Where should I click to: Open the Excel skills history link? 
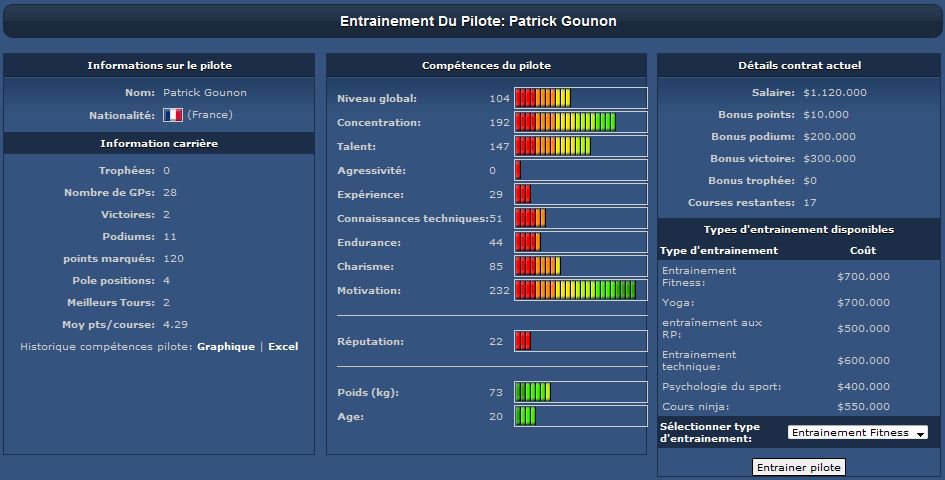[283, 346]
